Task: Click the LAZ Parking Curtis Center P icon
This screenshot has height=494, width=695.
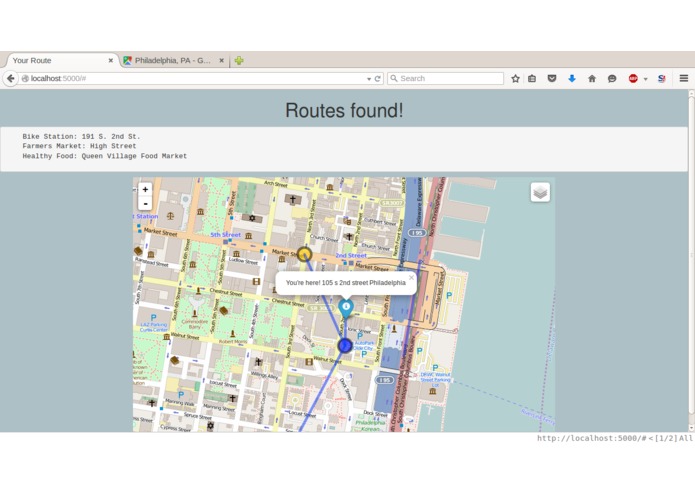Action: (153, 318)
